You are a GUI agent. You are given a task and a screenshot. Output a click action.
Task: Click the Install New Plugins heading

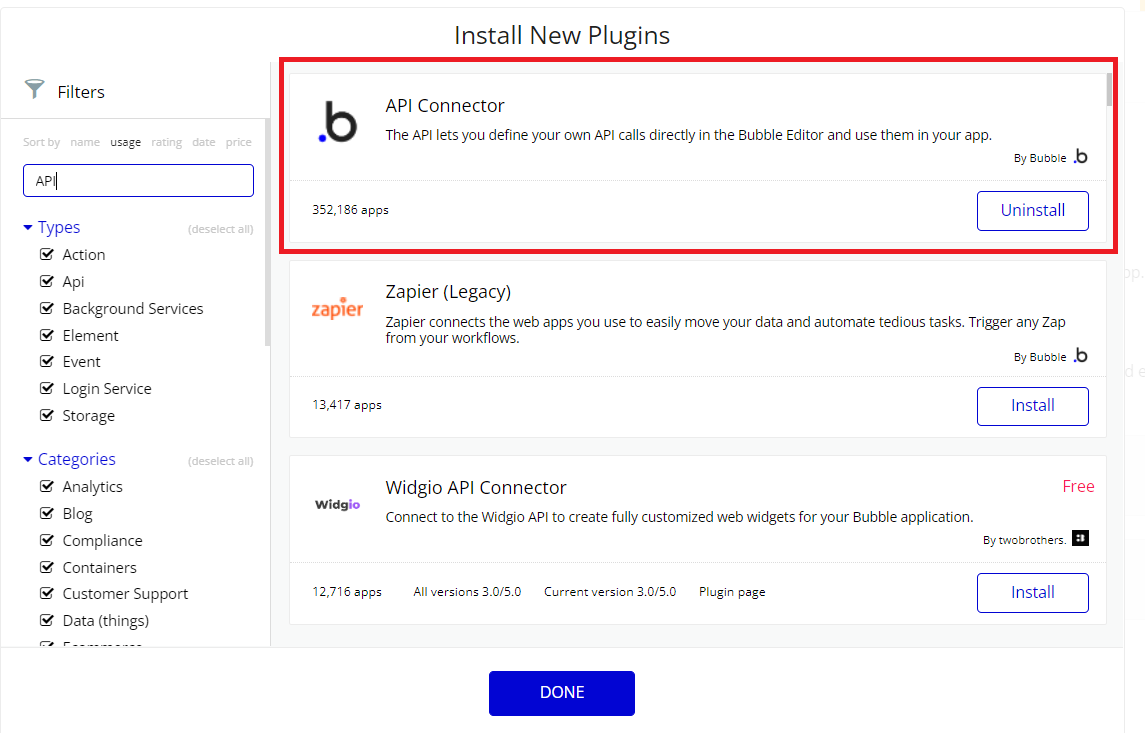click(562, 36)
